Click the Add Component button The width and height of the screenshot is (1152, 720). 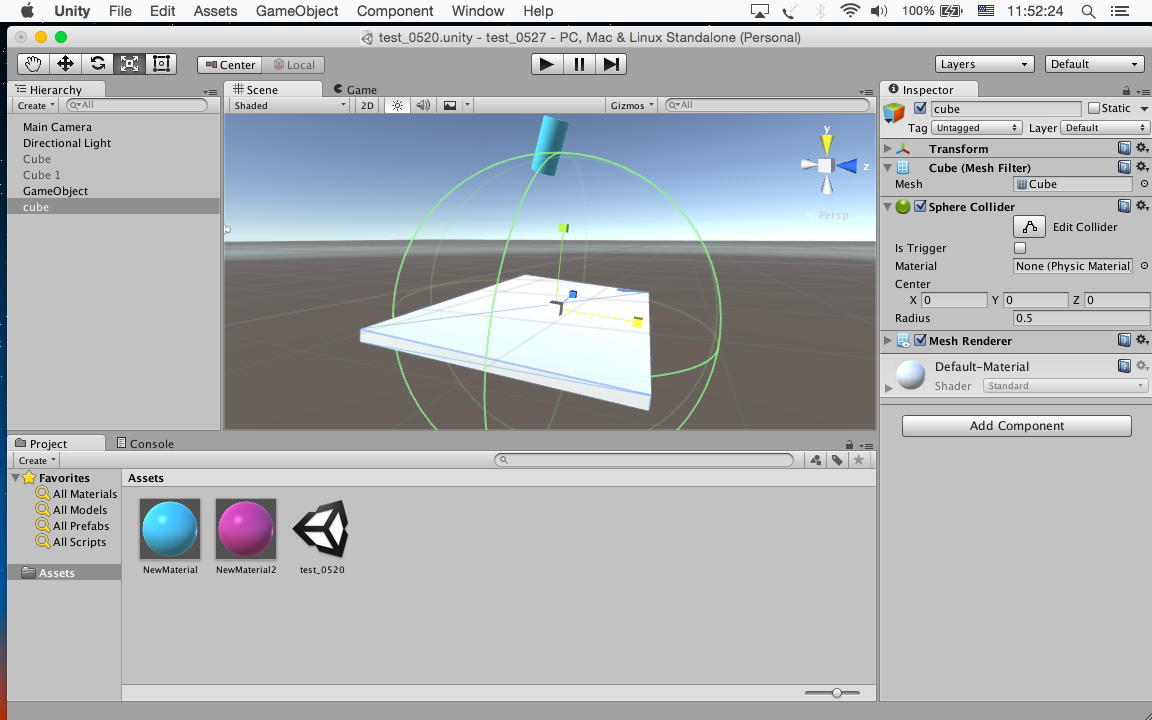(x=1017, y=425)
